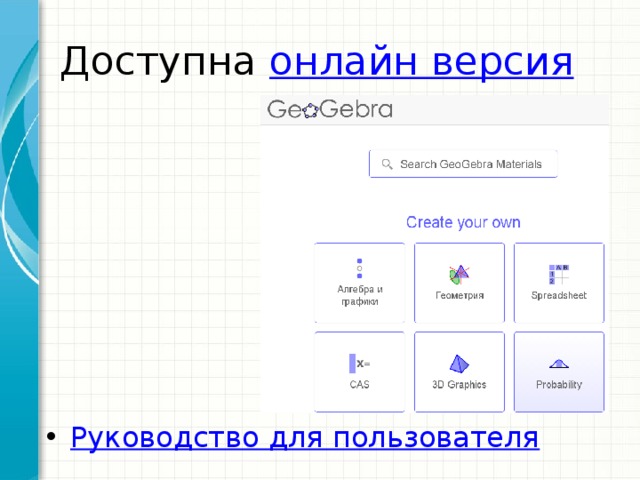Click the algebra dots icon
Image resolution: width=640 pixels, height=480 pixels.
point(360,268)
